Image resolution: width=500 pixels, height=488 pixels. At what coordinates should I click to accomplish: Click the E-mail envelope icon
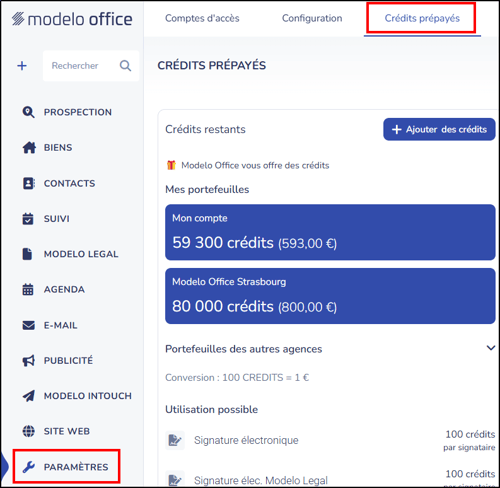29,325
